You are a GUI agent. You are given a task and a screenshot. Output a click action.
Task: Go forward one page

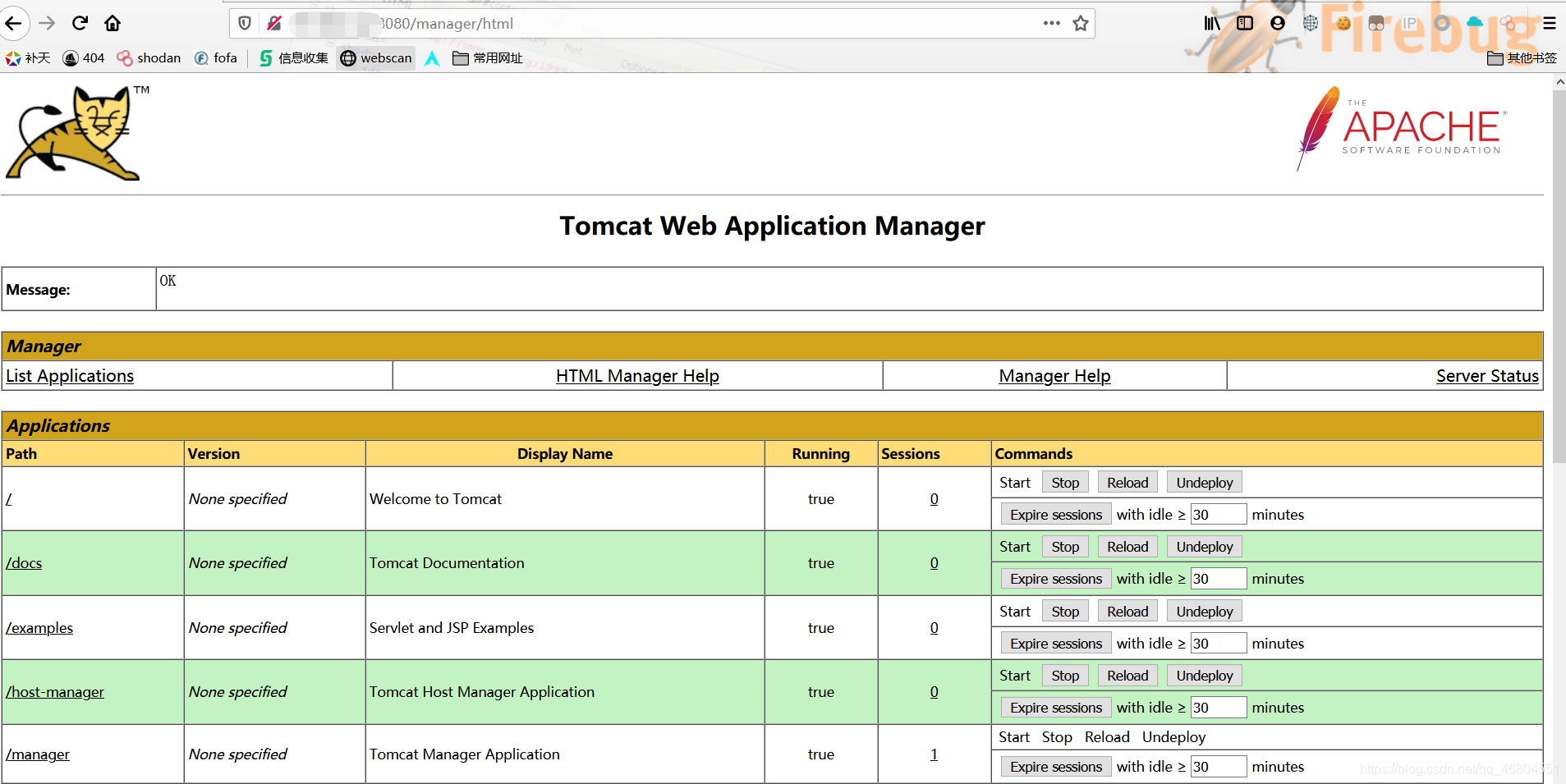tap(47, 23)
